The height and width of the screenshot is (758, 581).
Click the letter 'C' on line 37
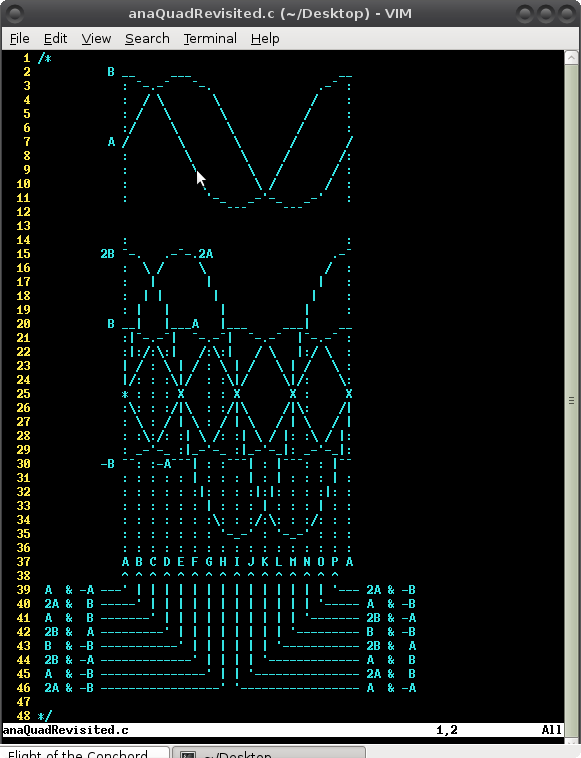[x=153, y=562]
